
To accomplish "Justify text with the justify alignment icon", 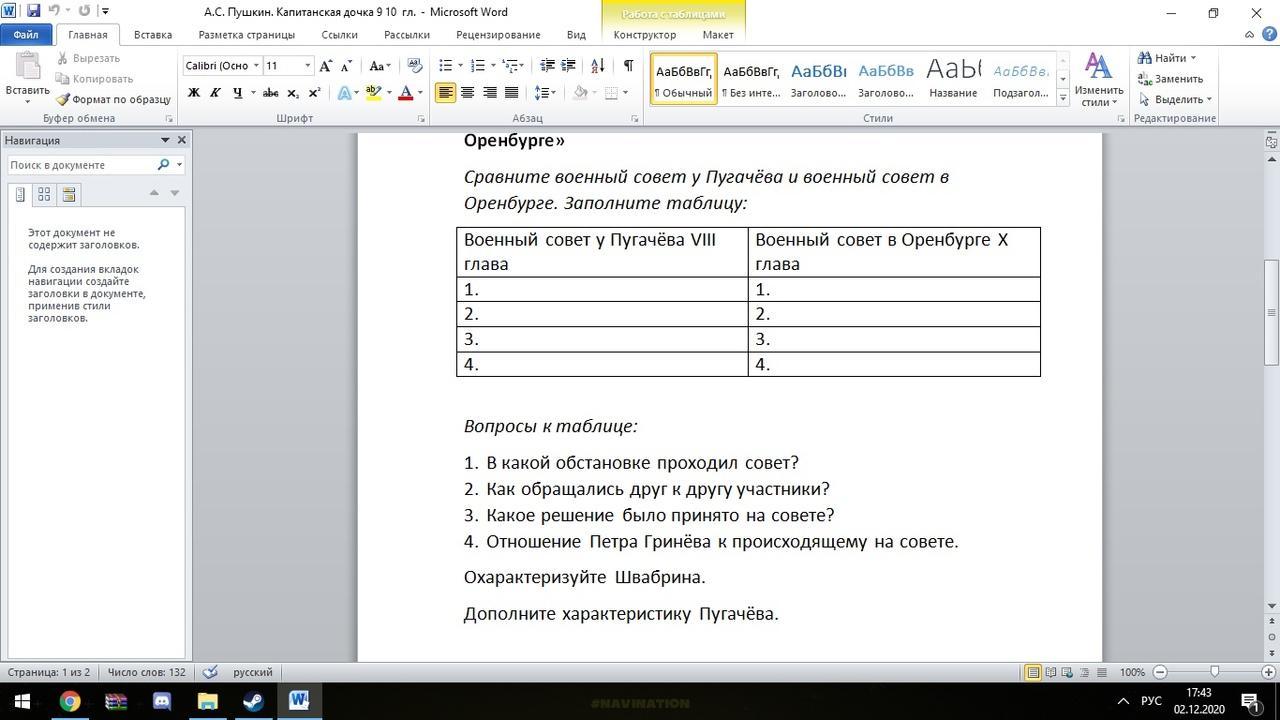I will click(511, 93).
